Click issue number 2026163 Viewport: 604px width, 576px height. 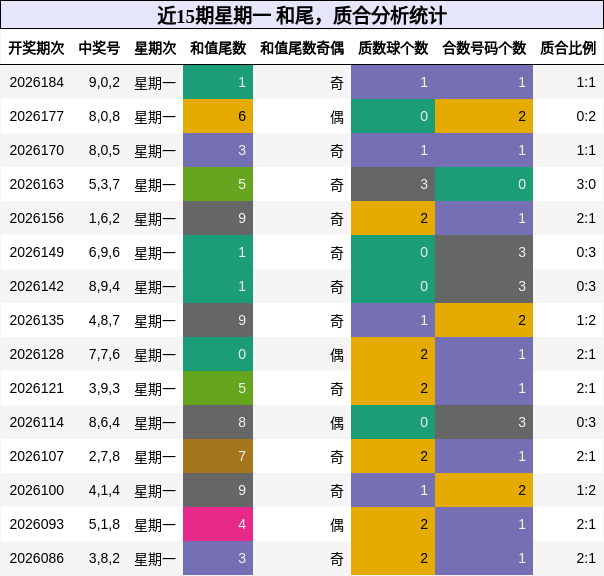click(x=37, y=184)
